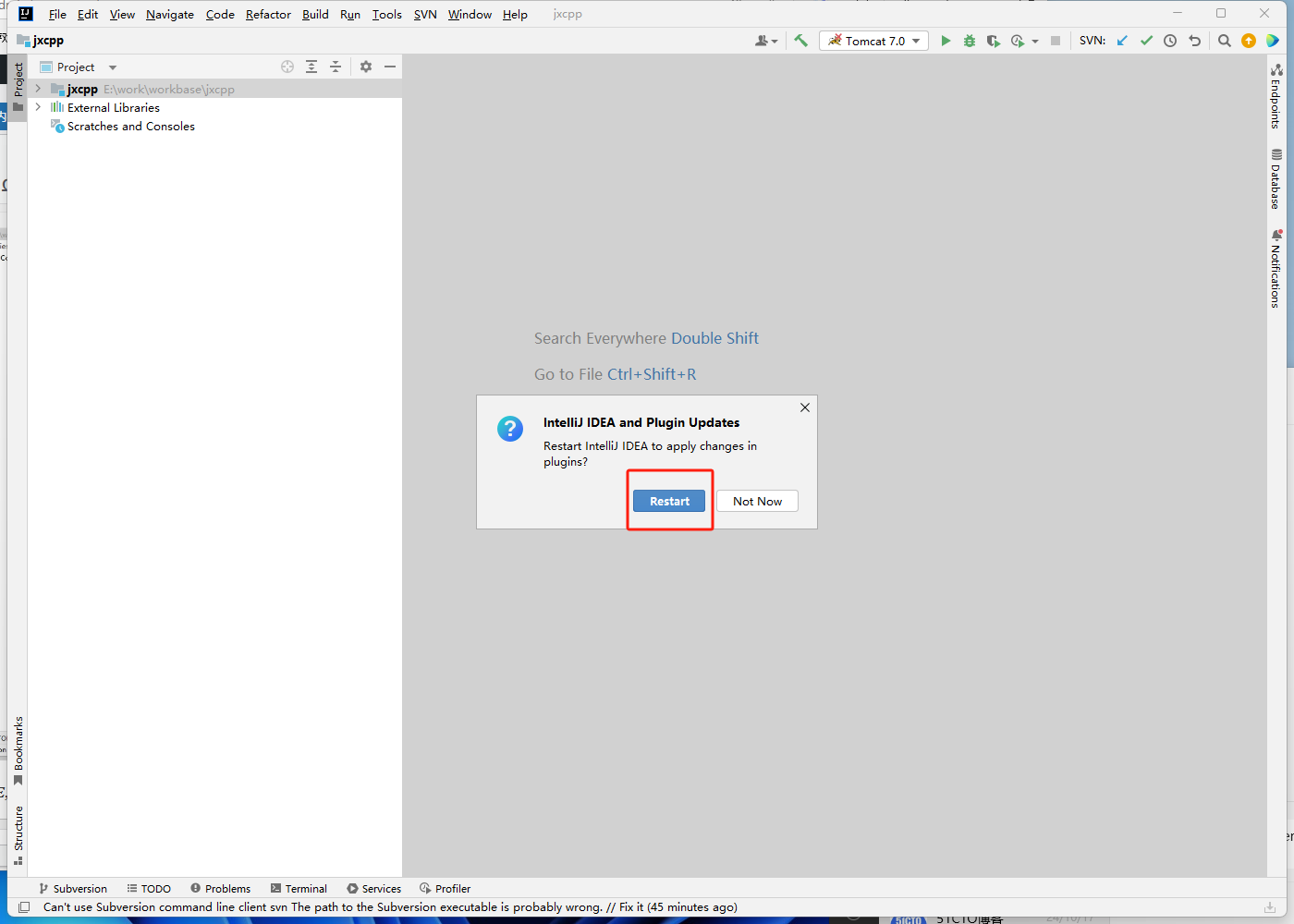Open the Project side tool window tab
This screenshot has width=1294, height=924.
tap(18, 87)
